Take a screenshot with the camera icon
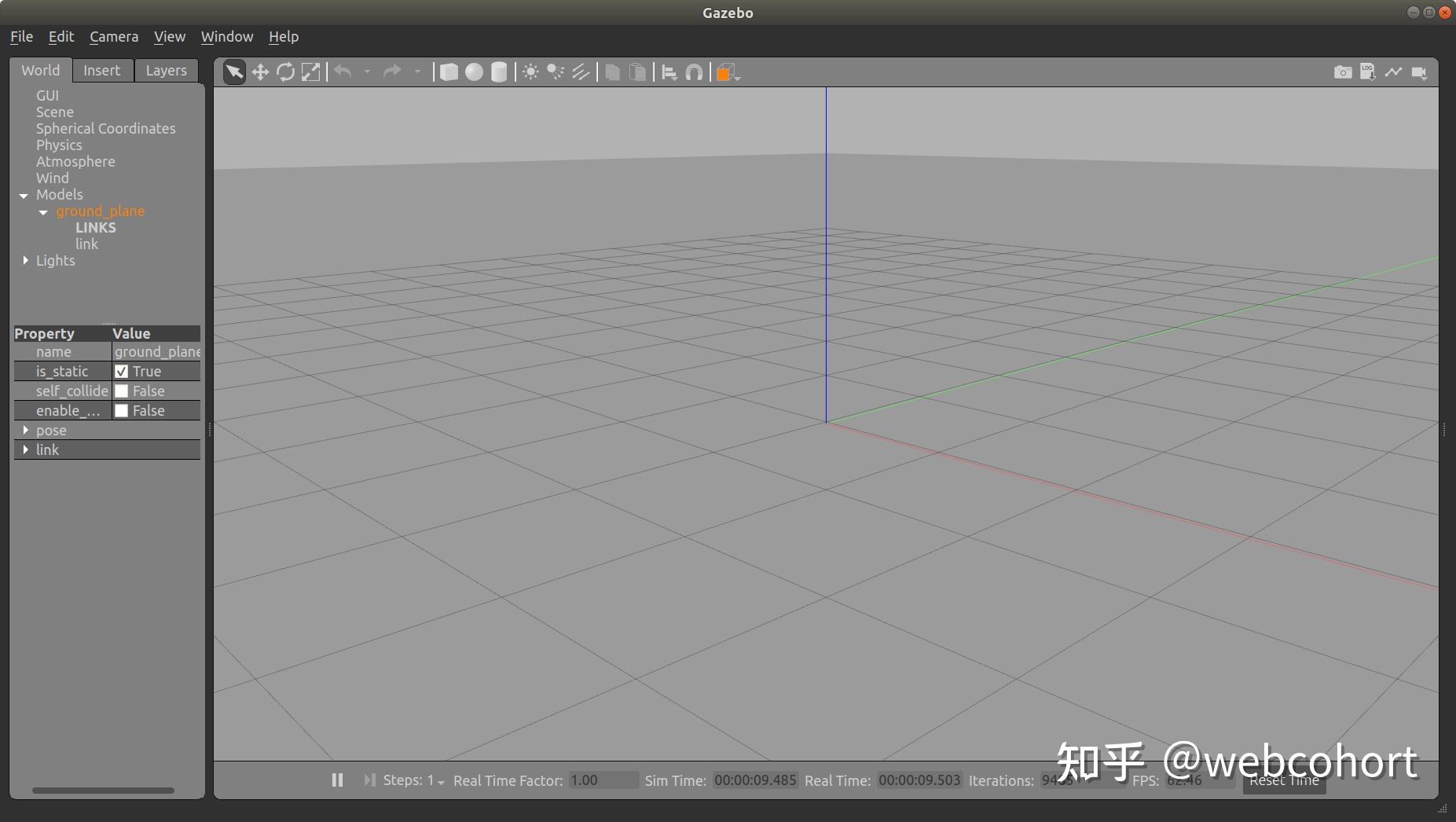Viewport: 1456px width, 822px height. [x=1342, y=72]
